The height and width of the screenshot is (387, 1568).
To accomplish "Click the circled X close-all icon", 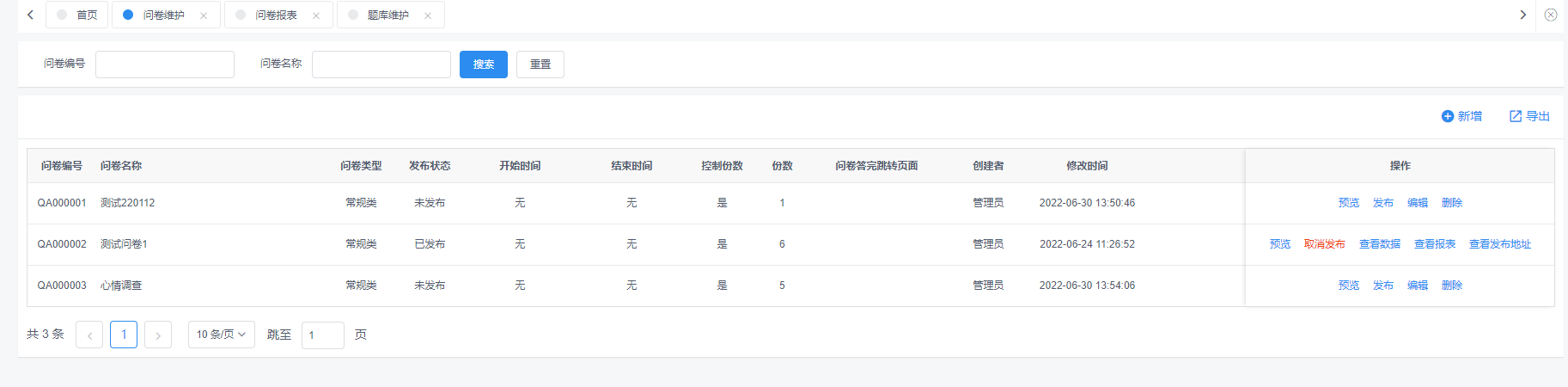I will point(1551,15).
